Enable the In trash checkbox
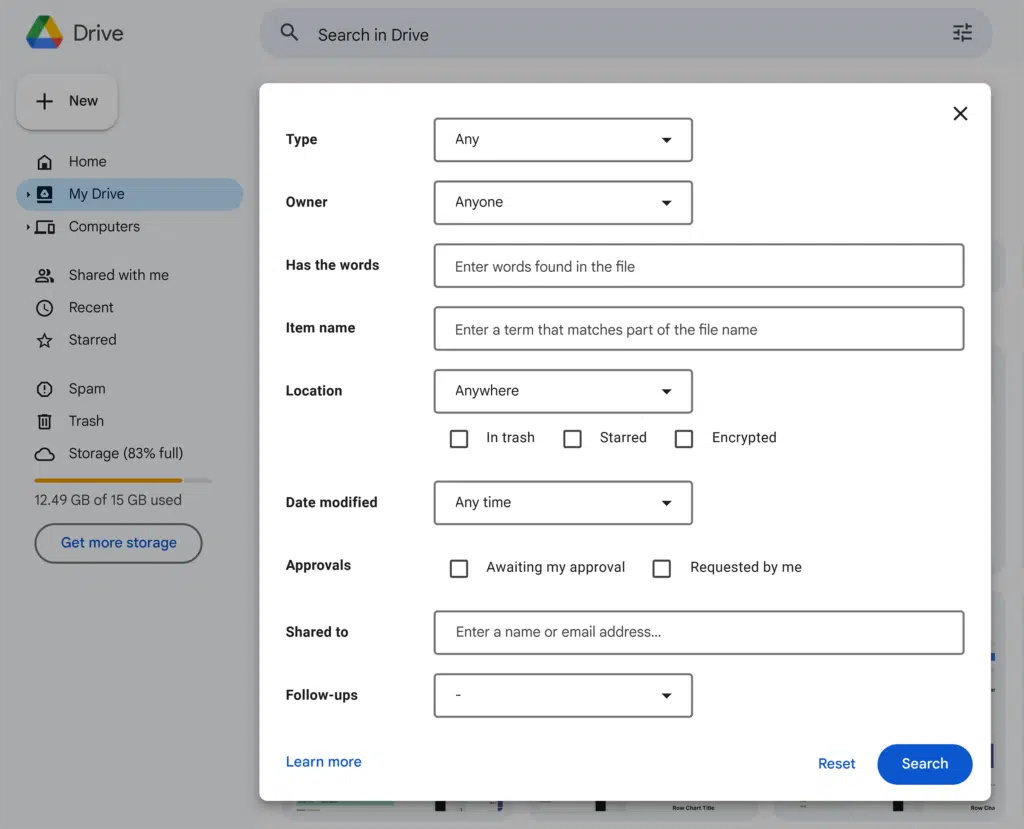This screenshot has width=1024, height=829. [x=459, y=439]
